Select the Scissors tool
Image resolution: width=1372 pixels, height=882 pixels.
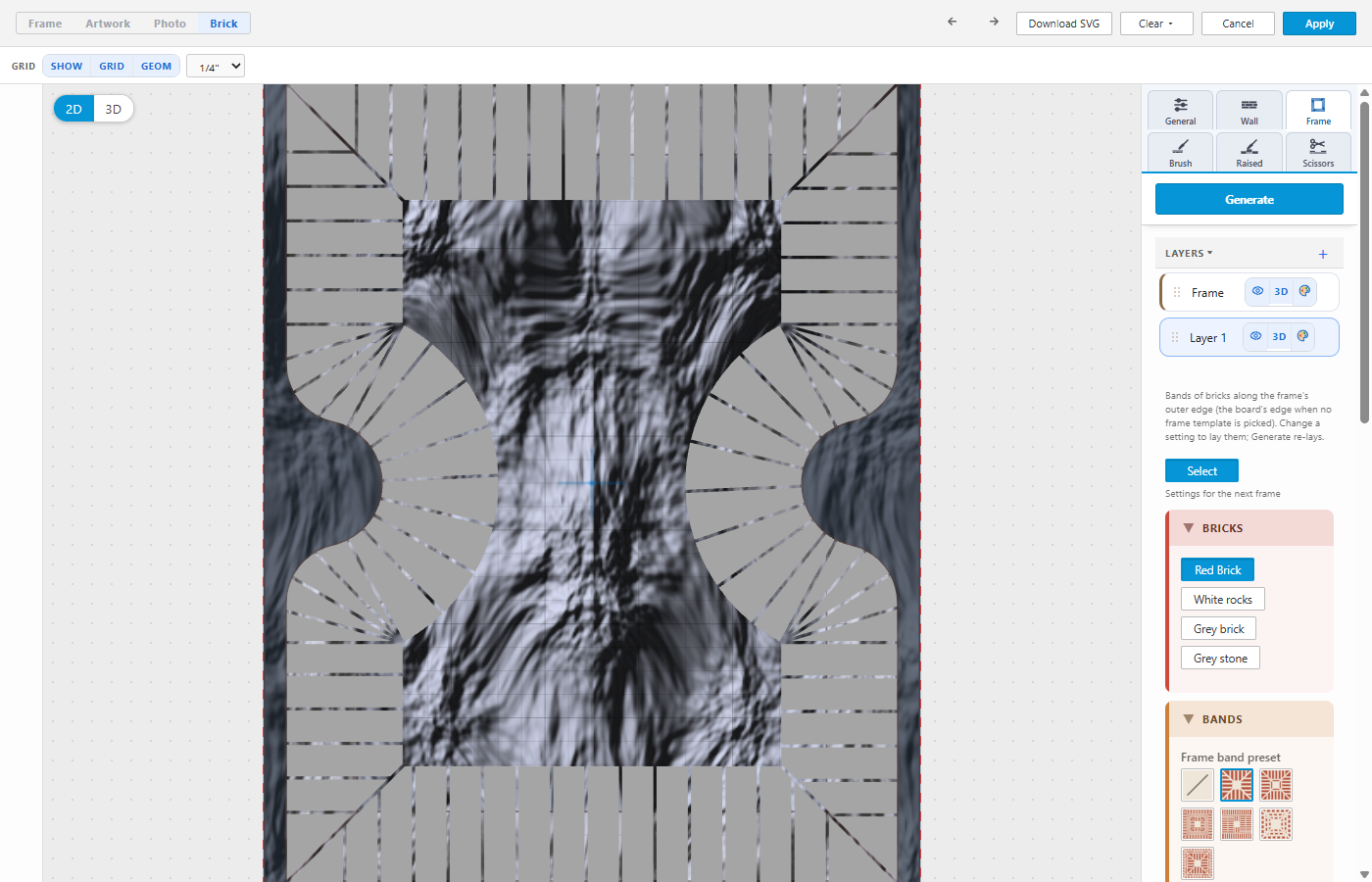point(1318,153)
